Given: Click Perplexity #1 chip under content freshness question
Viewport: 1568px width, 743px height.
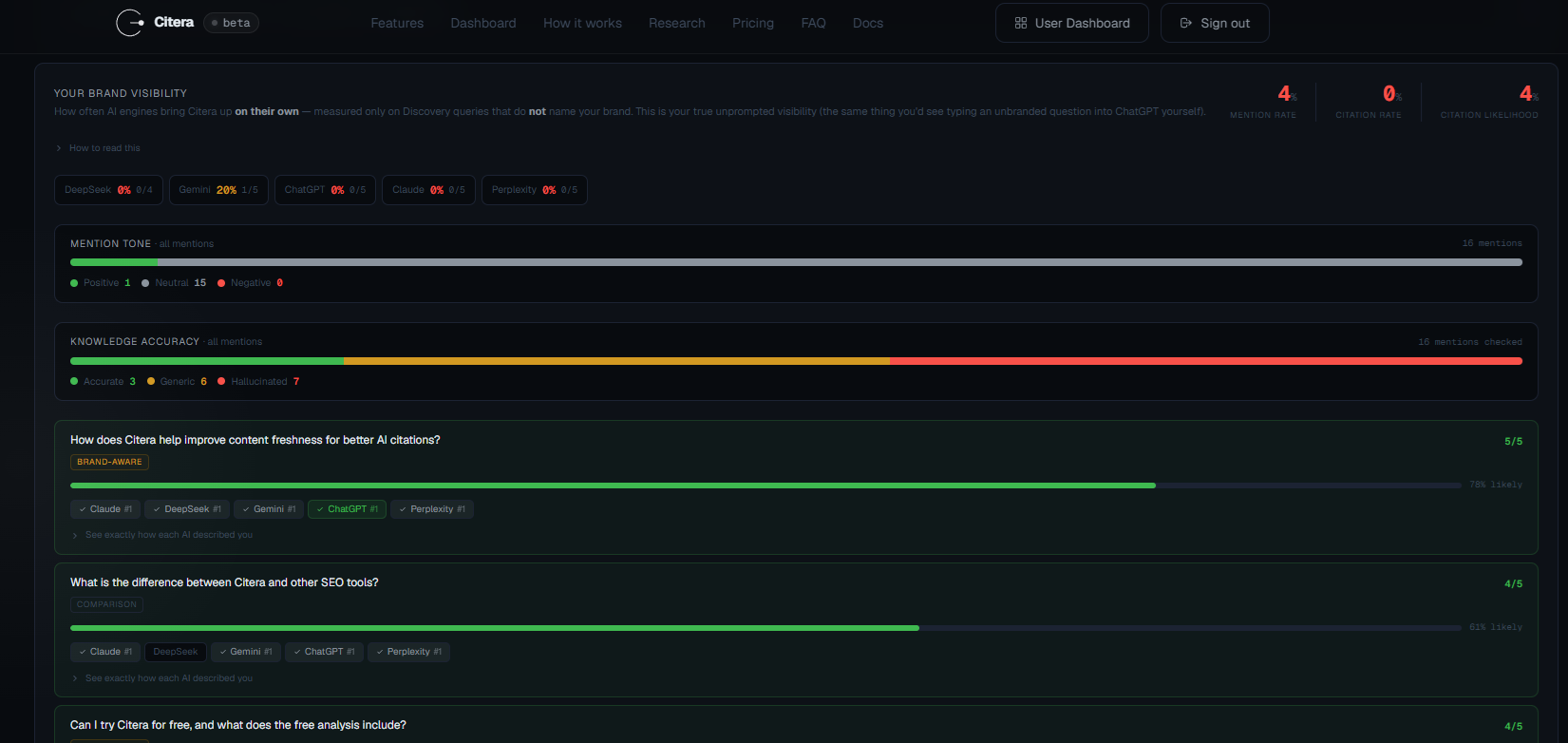Looking at the screenshot, I should (432, 509).
